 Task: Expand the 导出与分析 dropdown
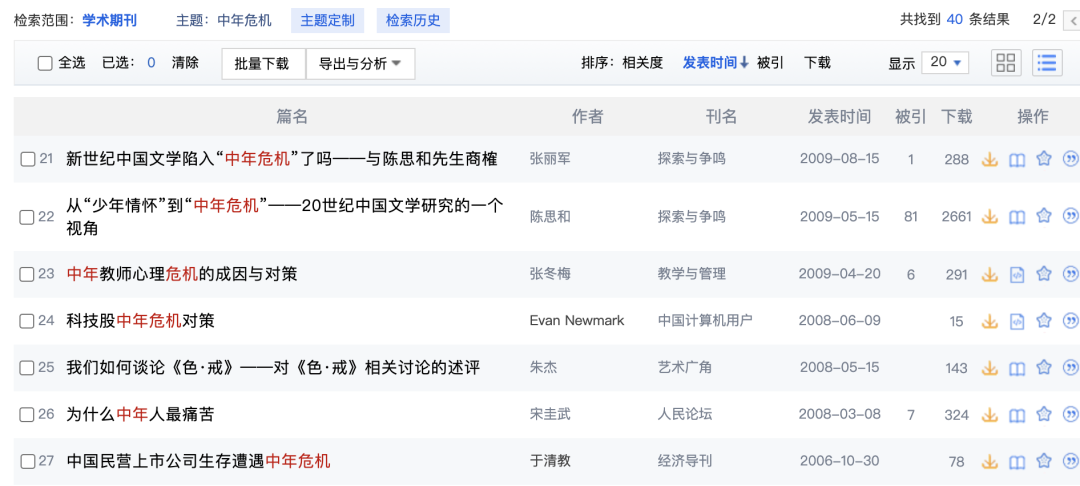(360, 63)
